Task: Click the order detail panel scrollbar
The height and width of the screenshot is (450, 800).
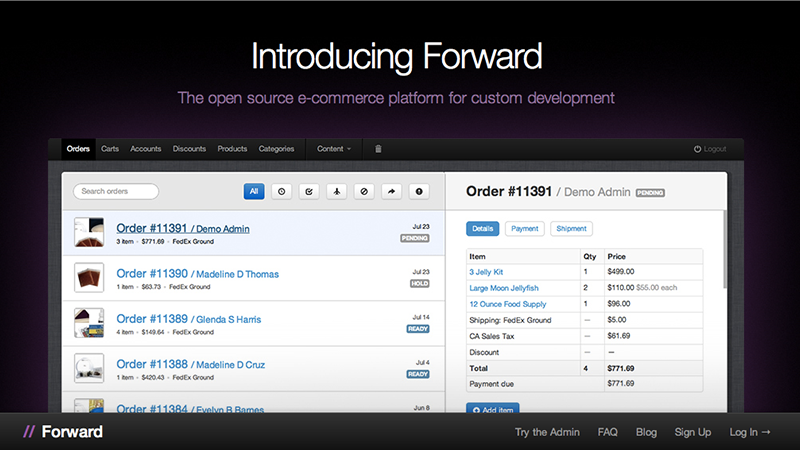Action: (724, 249)
